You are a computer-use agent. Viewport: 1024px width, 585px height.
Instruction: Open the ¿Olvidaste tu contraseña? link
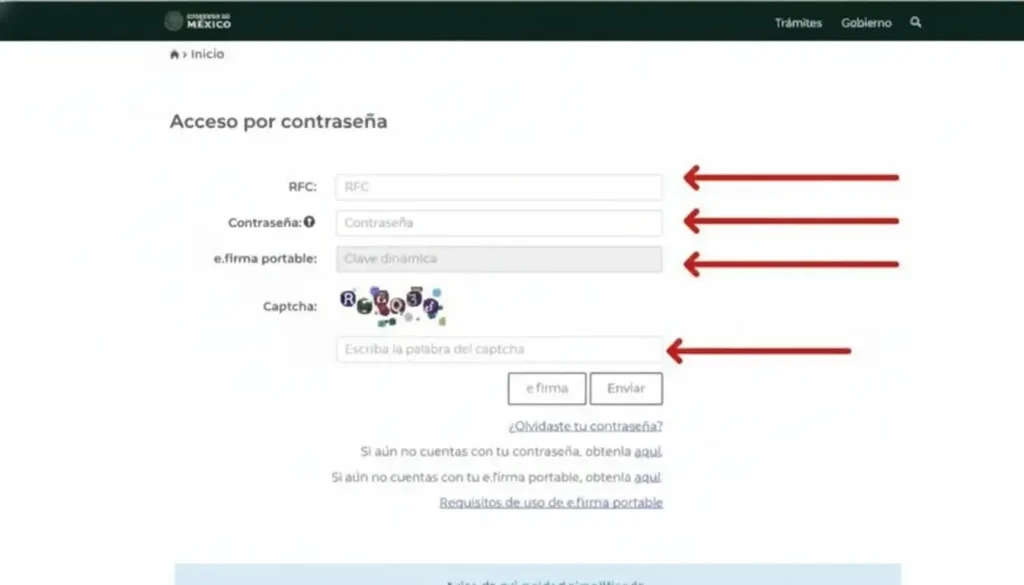585,426
